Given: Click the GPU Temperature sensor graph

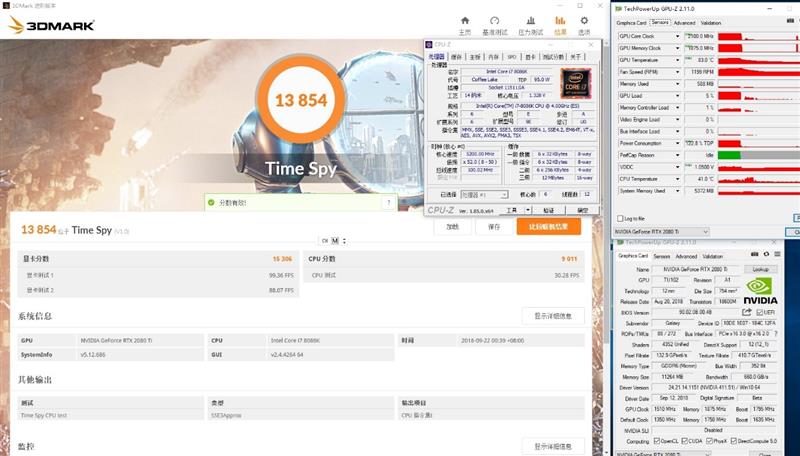Looking at the screenshot, I should 759,60.
